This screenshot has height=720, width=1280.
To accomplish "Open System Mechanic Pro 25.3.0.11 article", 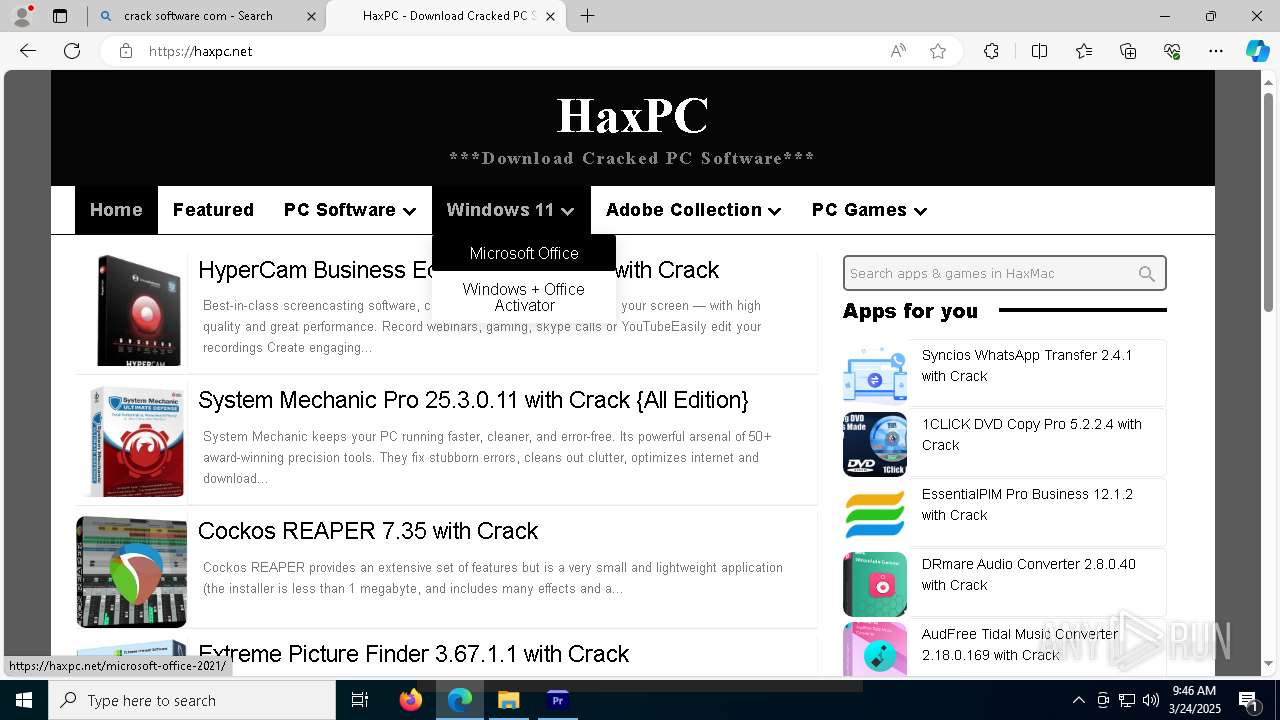I will tap(473, 400).
